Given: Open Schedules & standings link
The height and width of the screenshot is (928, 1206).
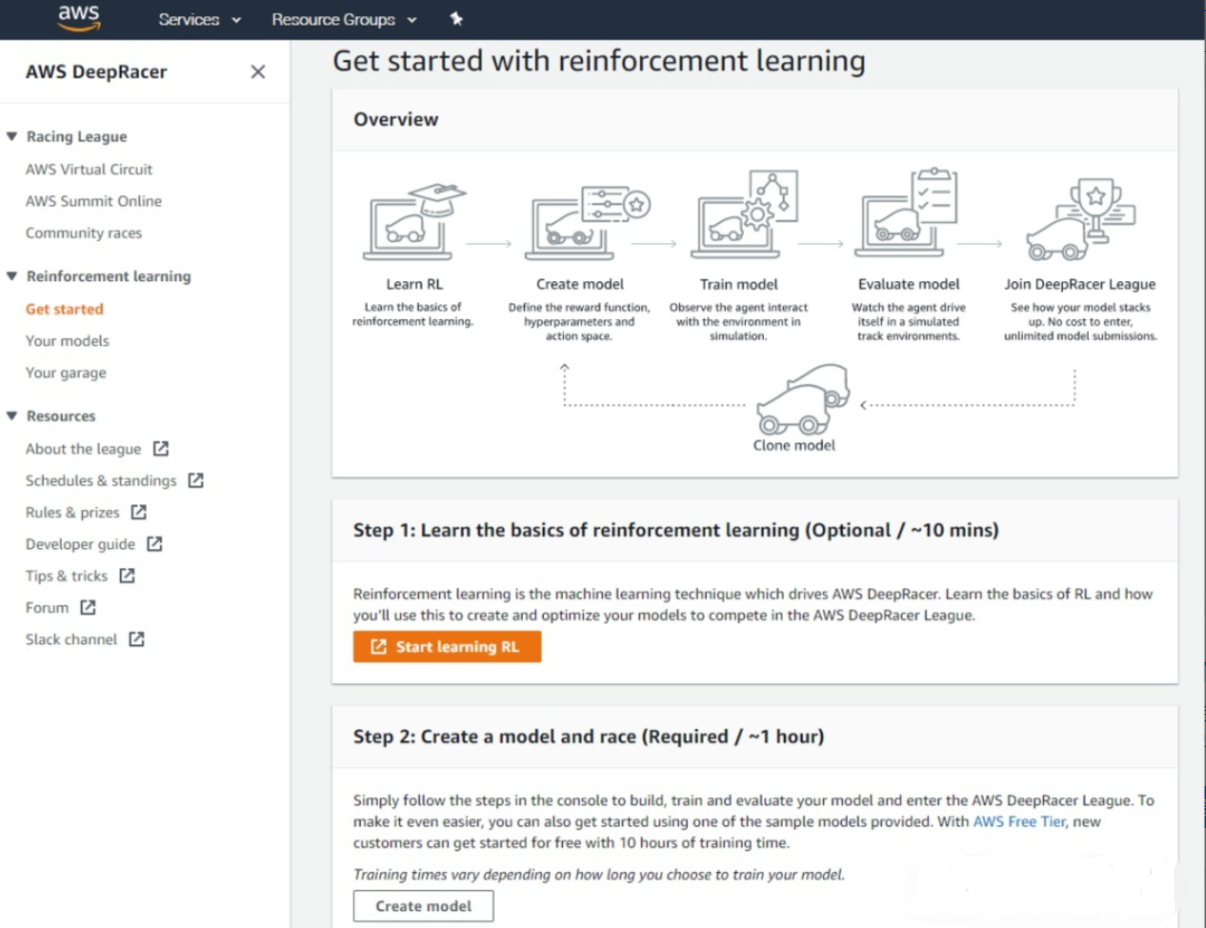Looking at the screenshot, I should tap(101, 481).
